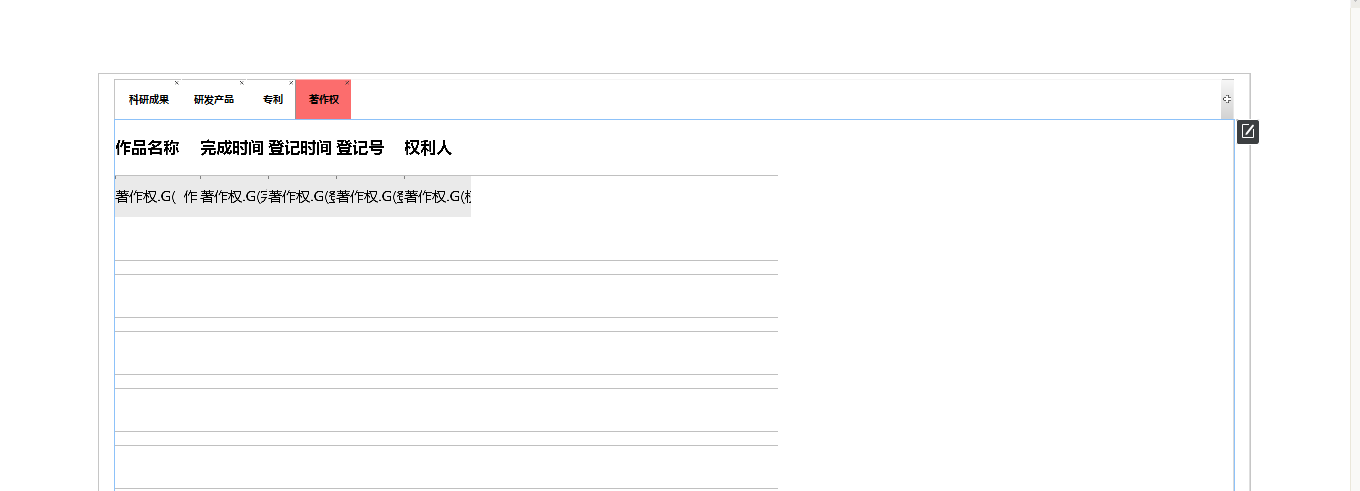Screen dimensions: 1360x491
Task: Select the data cell under 权利人
Action: (x=438, y=197)
